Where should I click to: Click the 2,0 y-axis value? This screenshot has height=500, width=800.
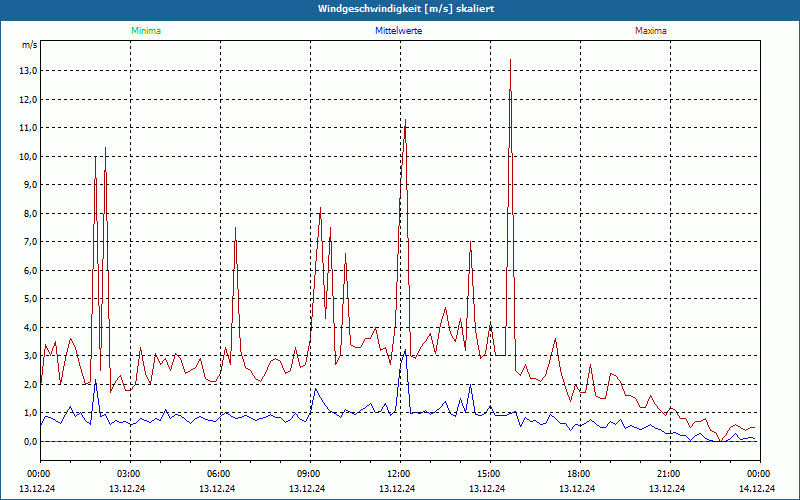coord(30,385)
